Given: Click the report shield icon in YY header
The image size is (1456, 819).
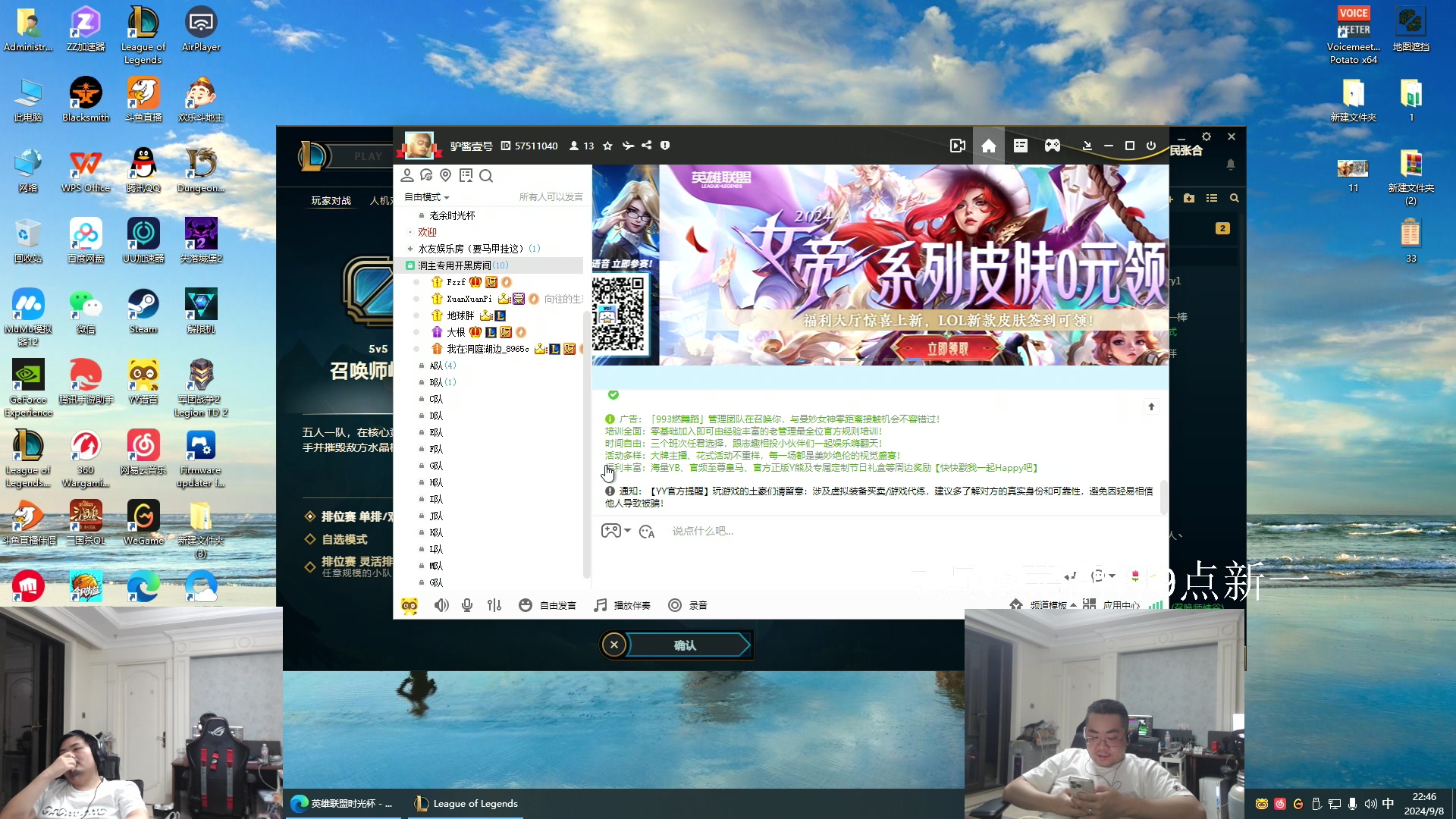Looking at the screenshot, I should pos(665,146).
